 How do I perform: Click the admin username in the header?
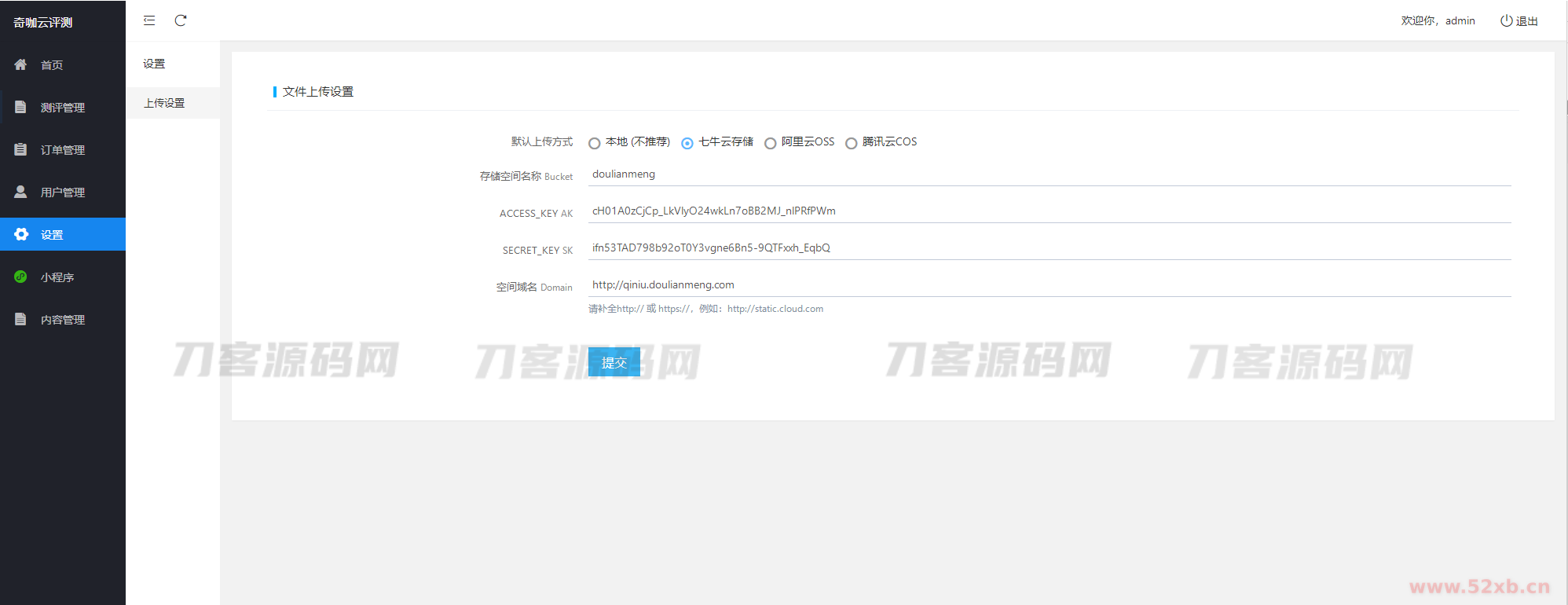pyautogui.click(x=1460, y=20)
